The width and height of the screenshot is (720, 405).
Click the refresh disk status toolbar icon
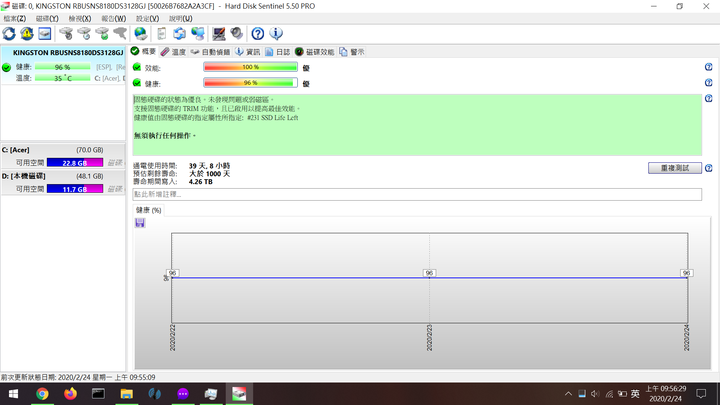click(9, 34)
